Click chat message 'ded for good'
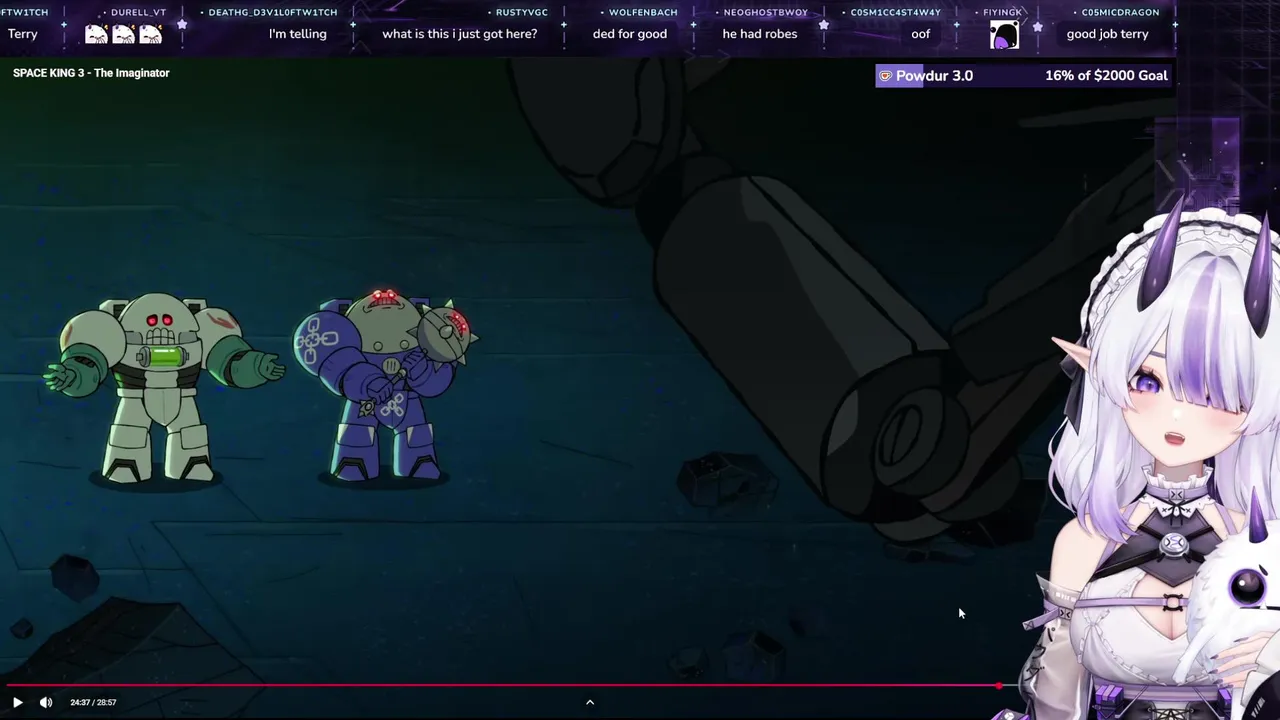The height and width of the screenshot is (720, 1280). point(630,34)
